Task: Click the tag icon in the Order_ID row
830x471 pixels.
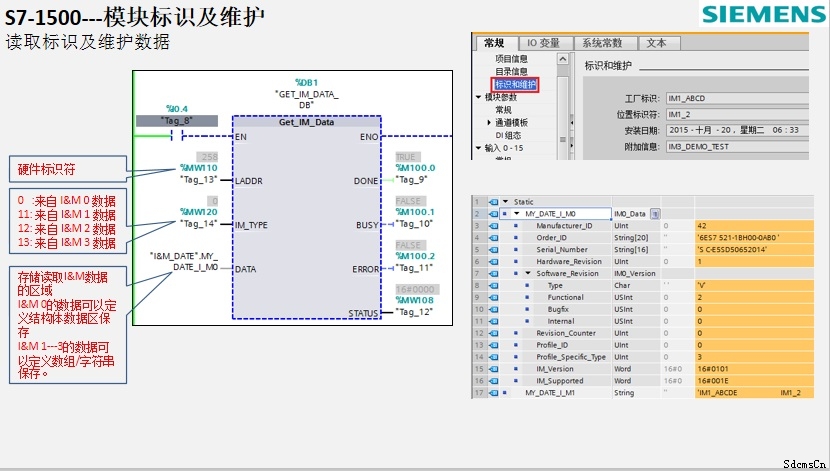Action: click(493, 238)
